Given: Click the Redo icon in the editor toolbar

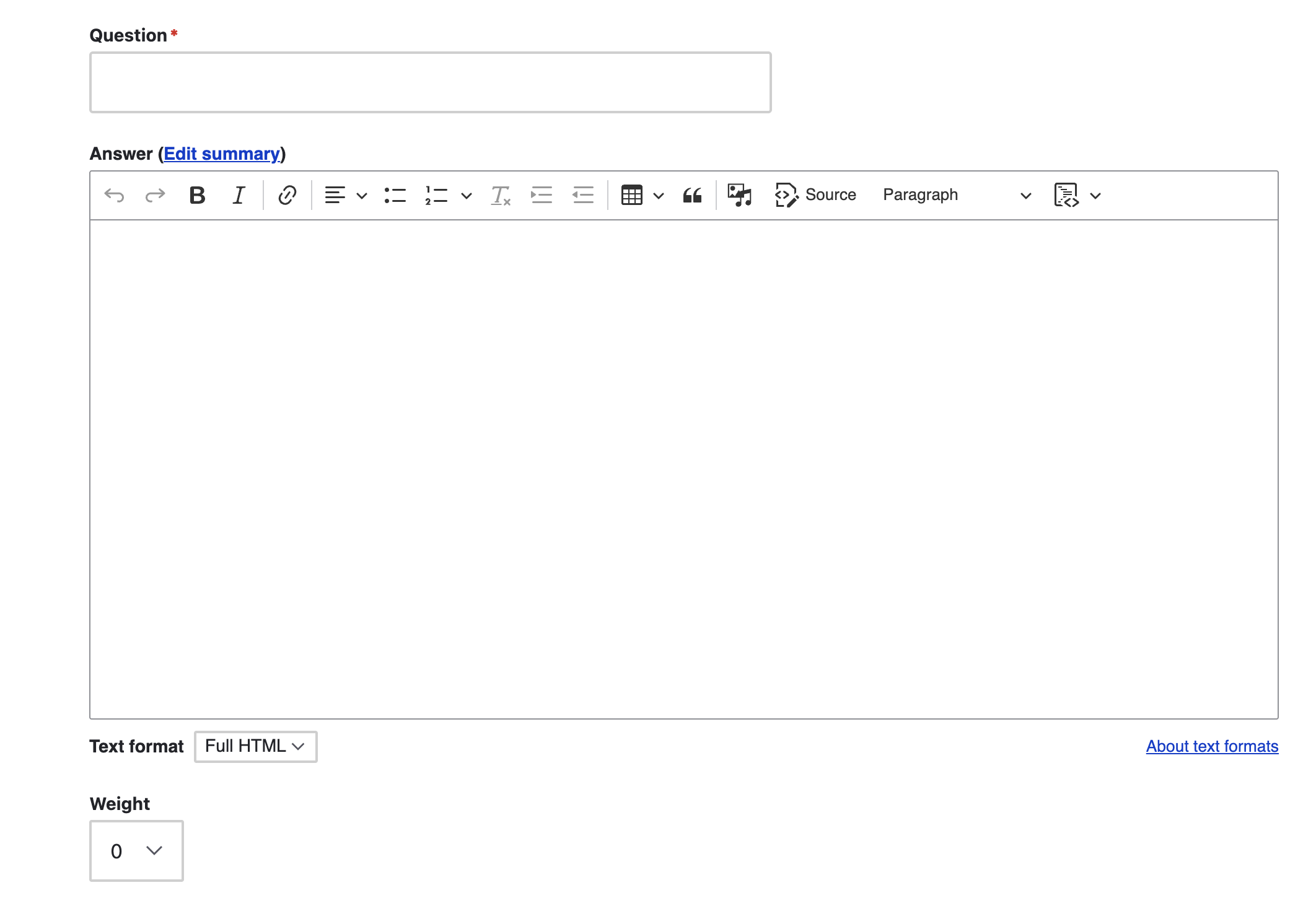Looking at the screenshot, I should [x=155, y=195].
